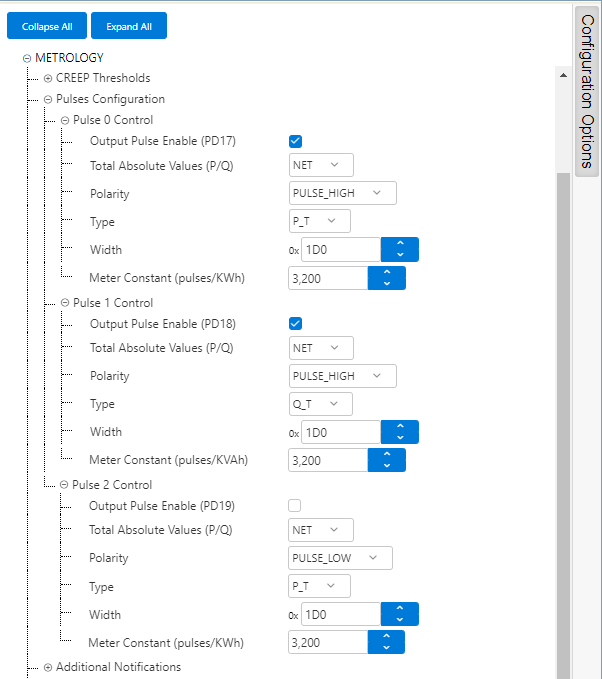The height and width of the screenshot is (679, 602).
Task: Click Pulse 0 Width stepper arrows
Action: point(400,250)
